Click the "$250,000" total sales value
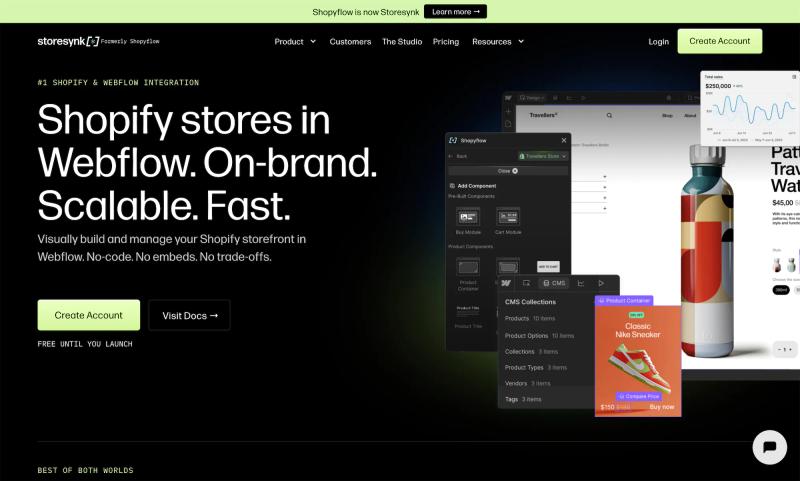This screenshot has height=481, width=800. coord(718,86)
